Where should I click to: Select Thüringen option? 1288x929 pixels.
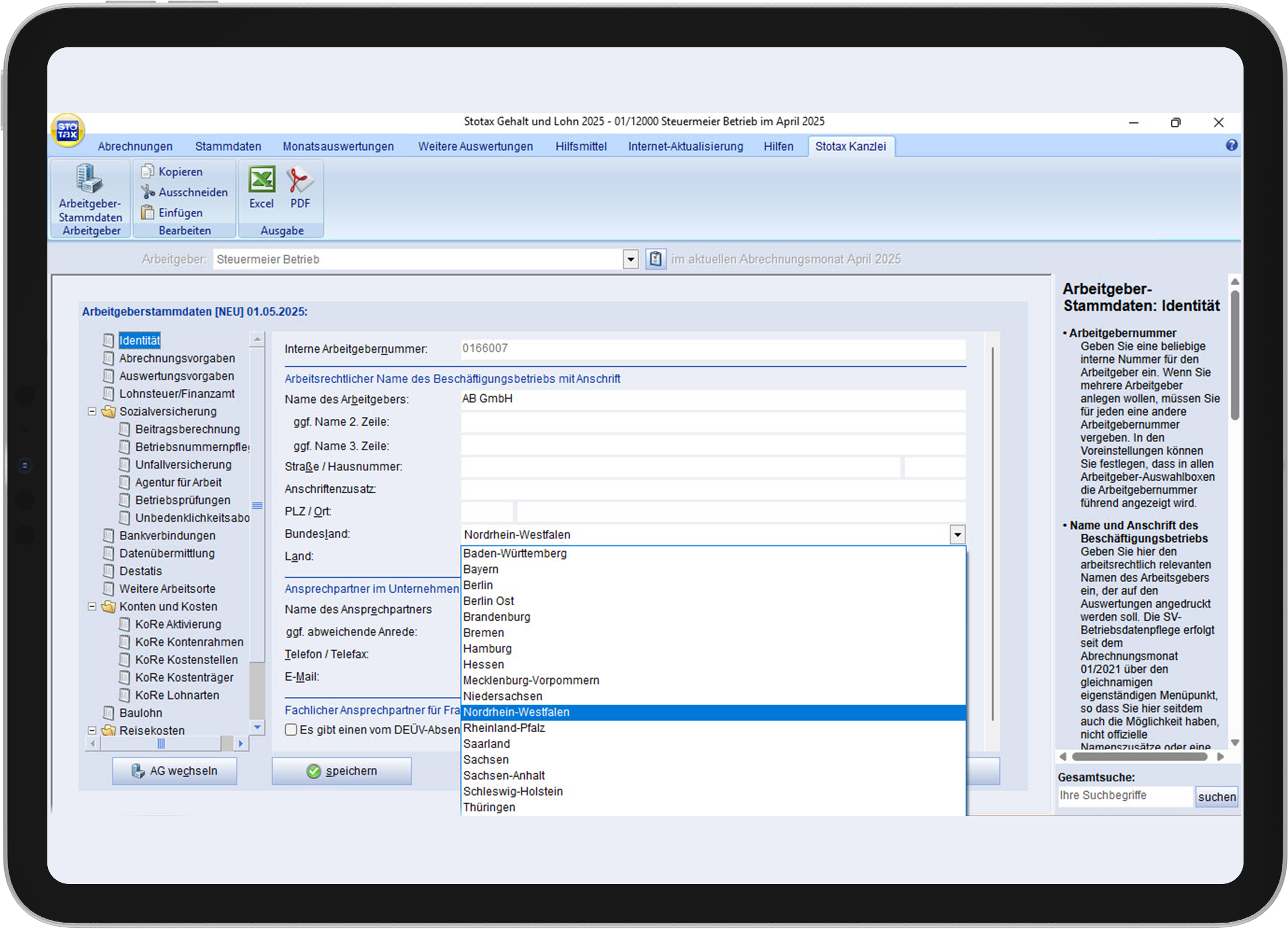713,808
